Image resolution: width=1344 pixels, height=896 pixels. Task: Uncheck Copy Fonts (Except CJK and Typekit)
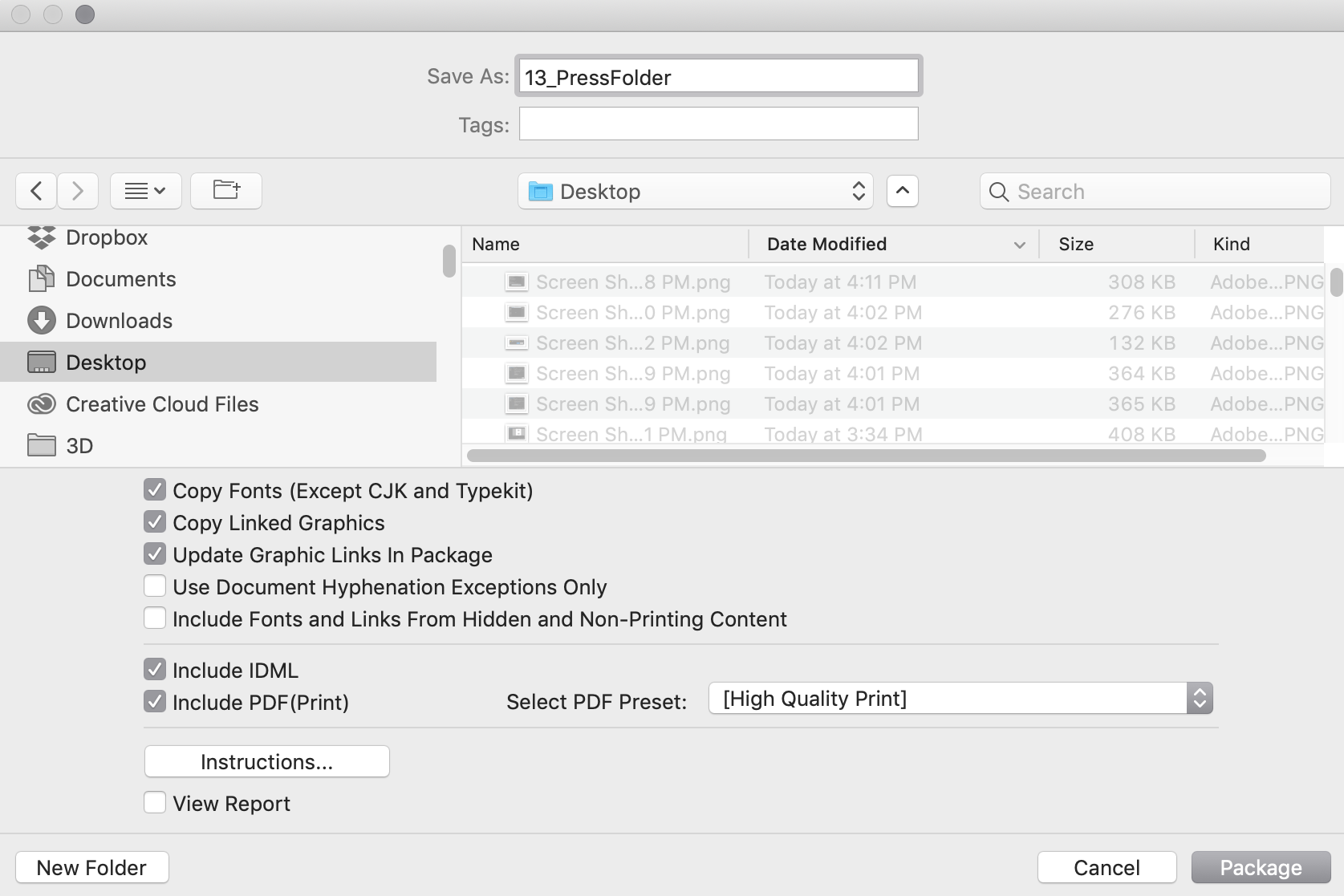click(x=155, y=490)
